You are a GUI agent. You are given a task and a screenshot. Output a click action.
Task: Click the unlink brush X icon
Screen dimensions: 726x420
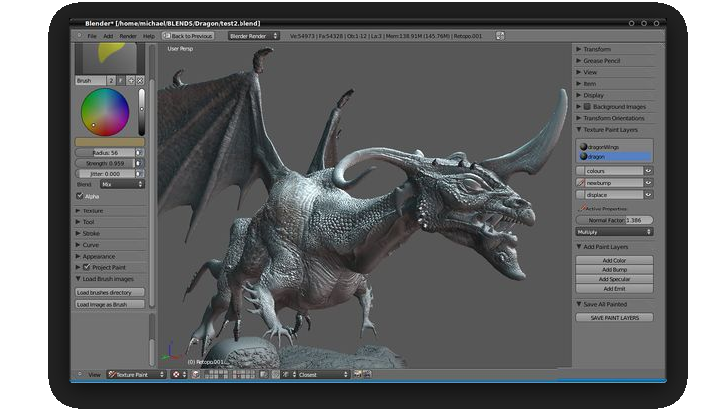[141, 78]
